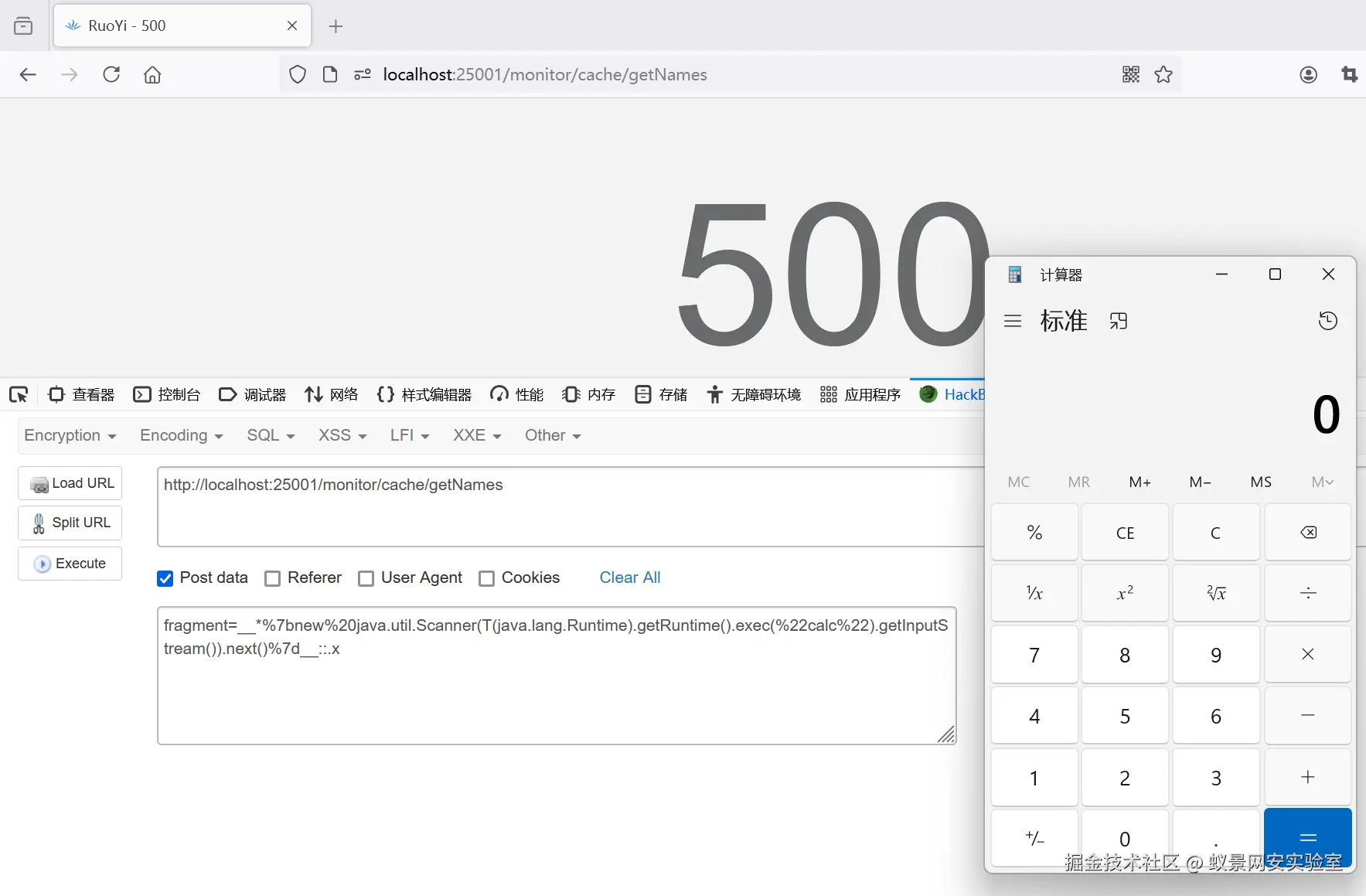Switch to the 存储 storage tab
This screenshot has width=1366, height=896.
(661, 395)
